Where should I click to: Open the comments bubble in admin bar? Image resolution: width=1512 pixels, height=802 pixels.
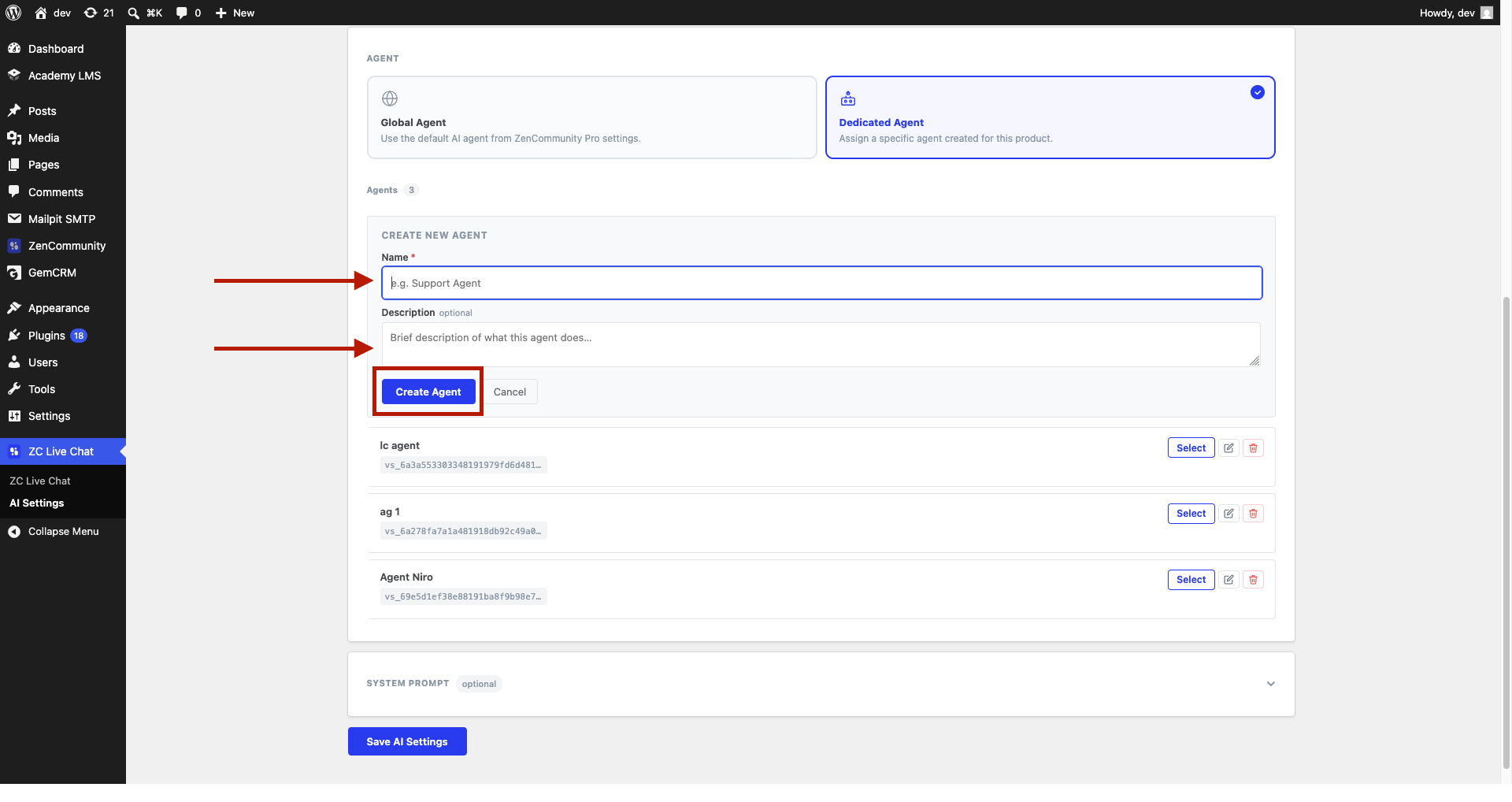(188, 13)
